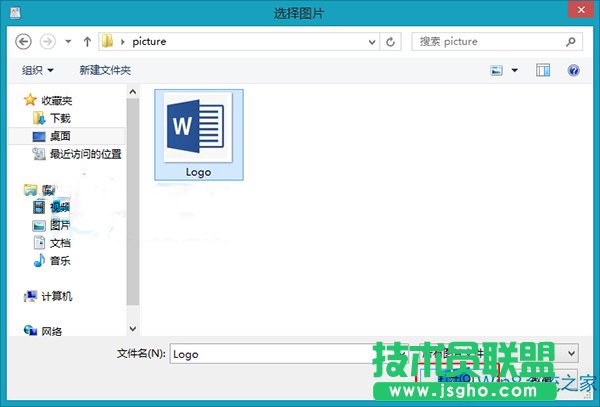Show the preview pane
The width and height of the screenshot is (600, 407).
click(x=543, y=70)
